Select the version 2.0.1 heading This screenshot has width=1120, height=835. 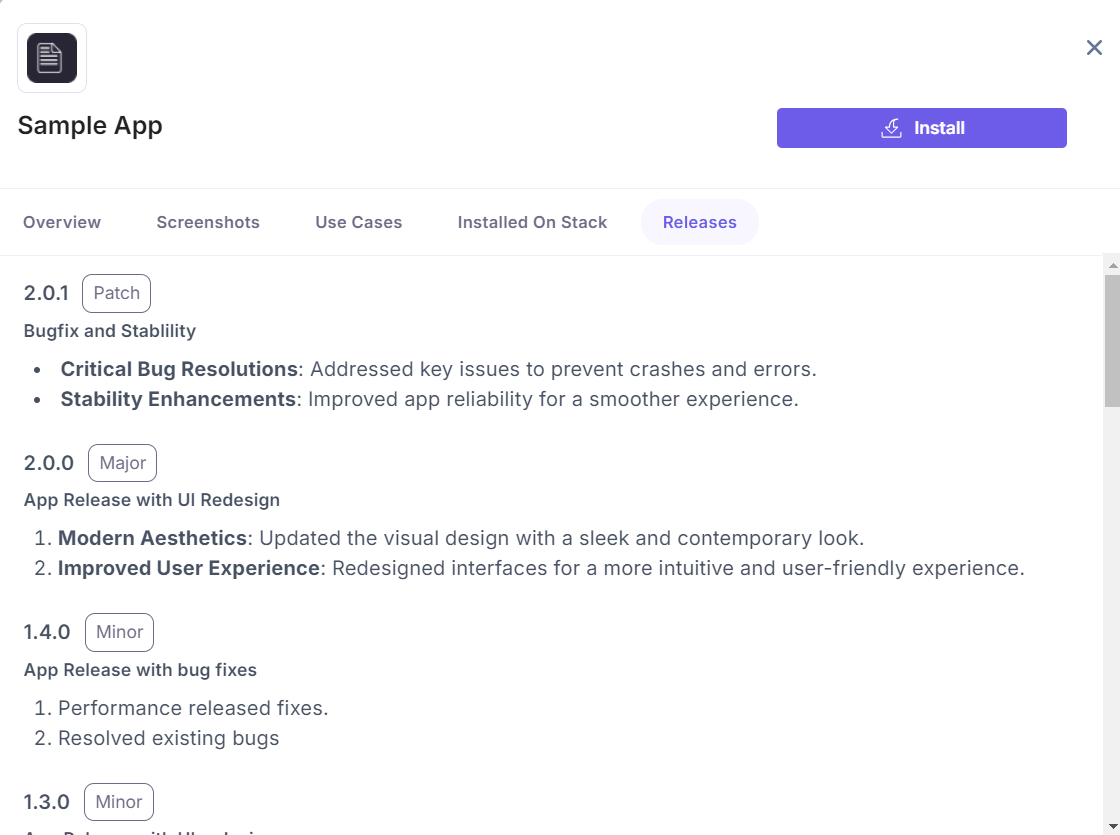point(47,293)
